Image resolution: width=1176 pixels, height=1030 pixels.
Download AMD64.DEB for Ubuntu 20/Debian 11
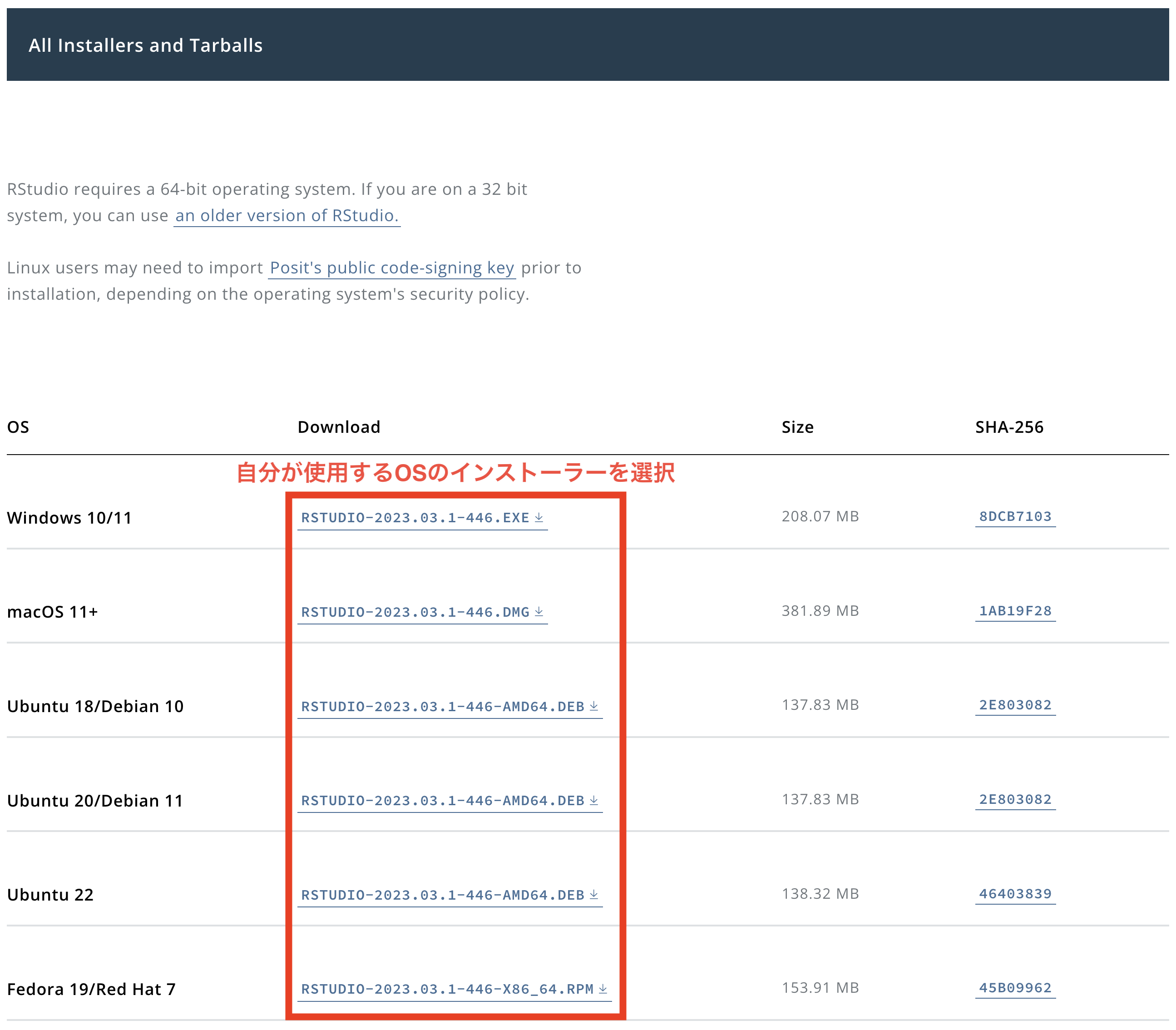point(450,800)
